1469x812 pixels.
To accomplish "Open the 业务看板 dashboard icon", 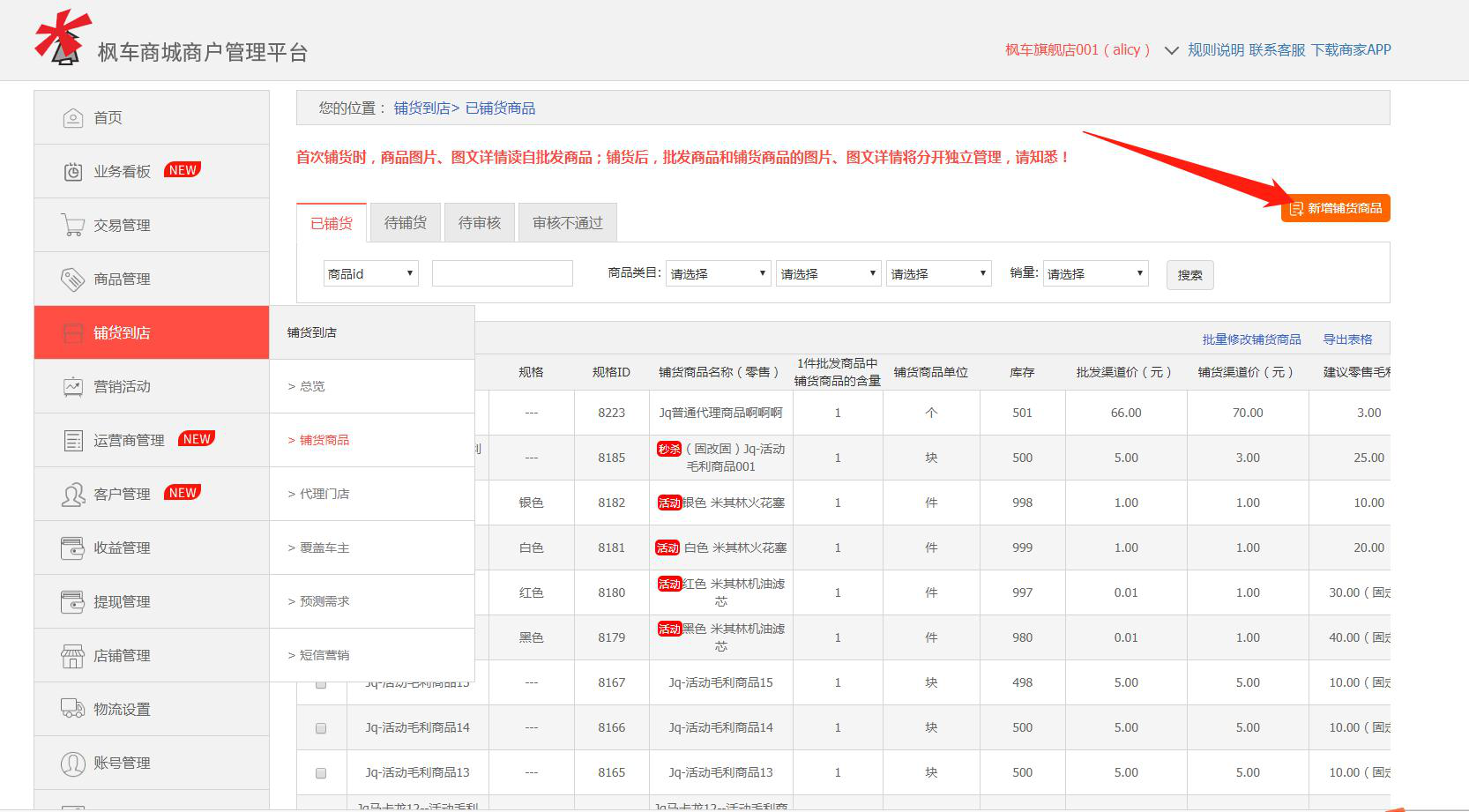I will [x=73, y=172].
